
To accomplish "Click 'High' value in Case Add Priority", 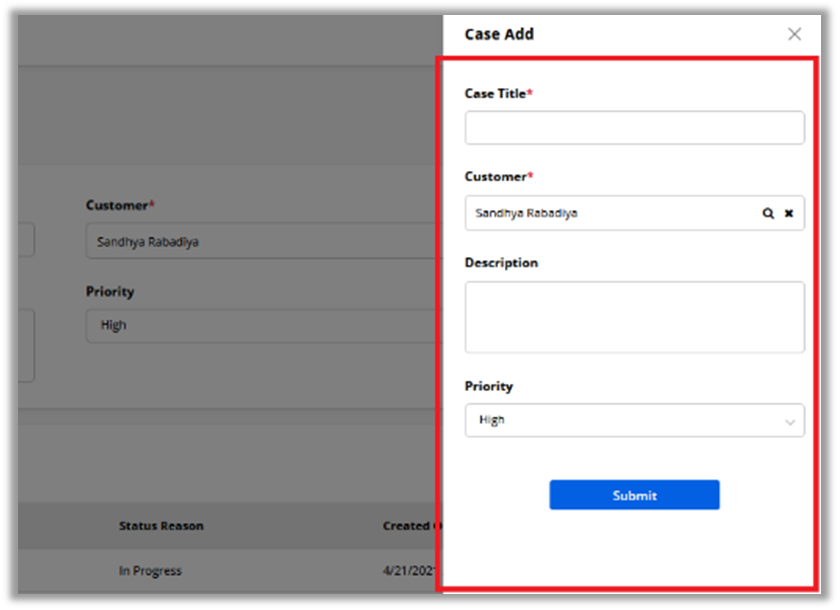I will [492, 420].
